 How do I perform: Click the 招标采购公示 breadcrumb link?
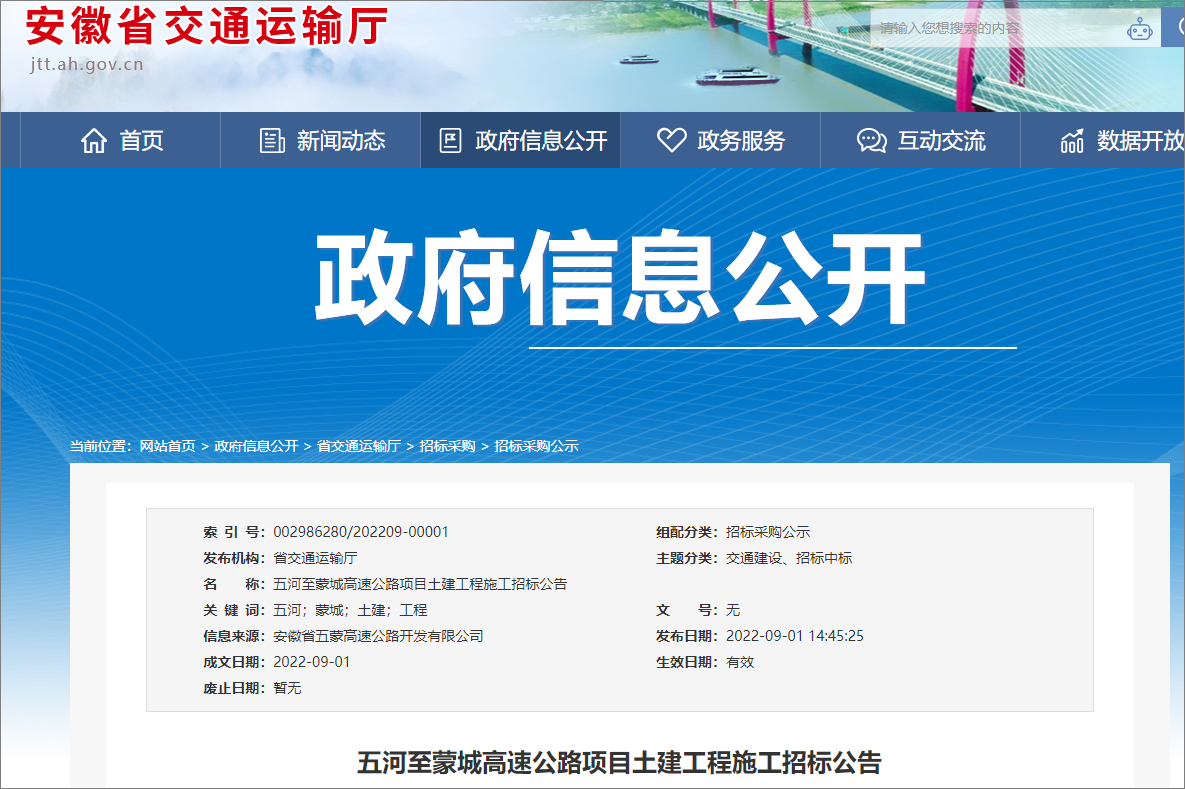click(536, 446)
